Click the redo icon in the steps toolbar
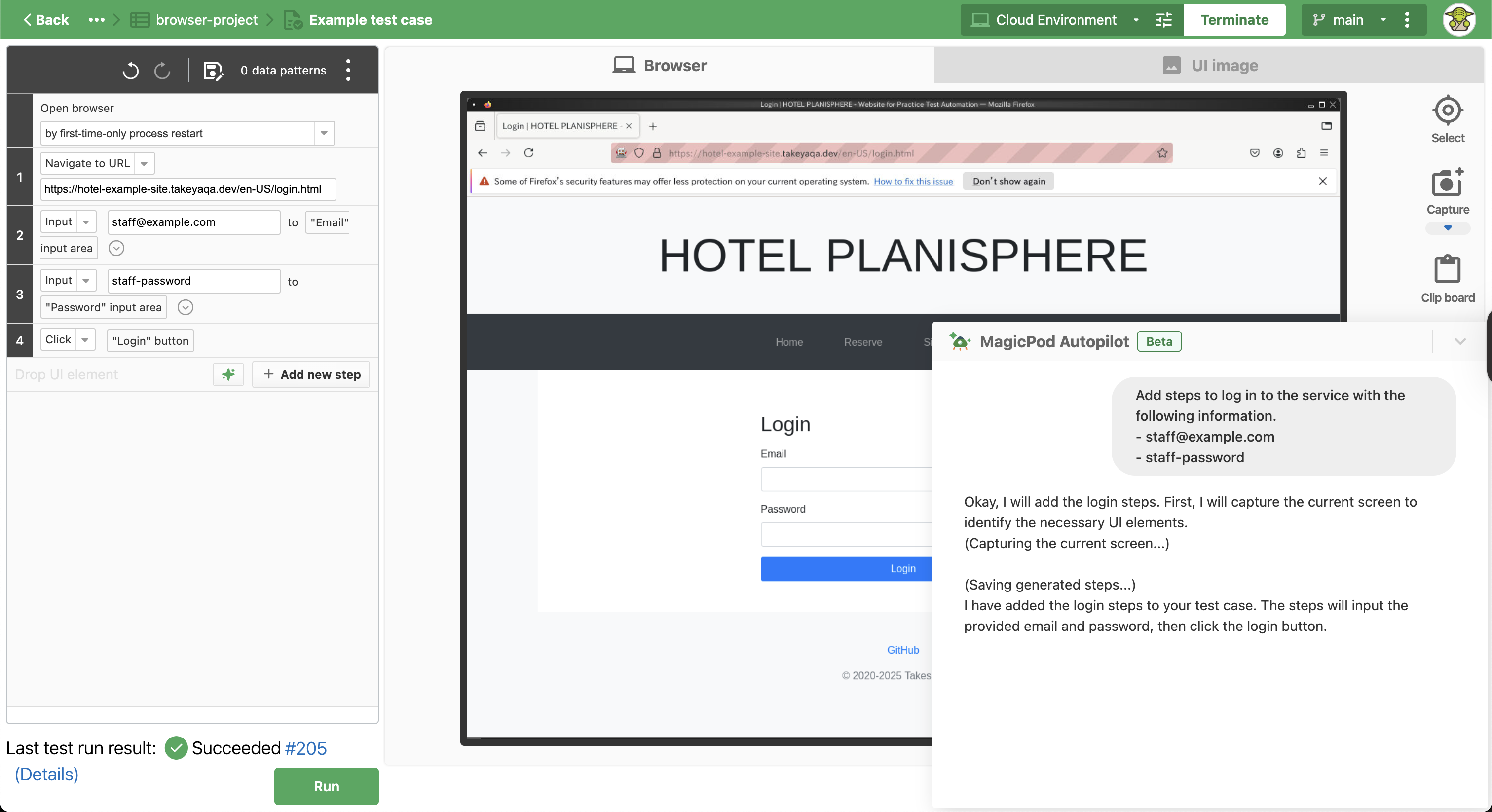Image resolution: width=1492 pixels, height=812 pixels. (x=162, y=70)
